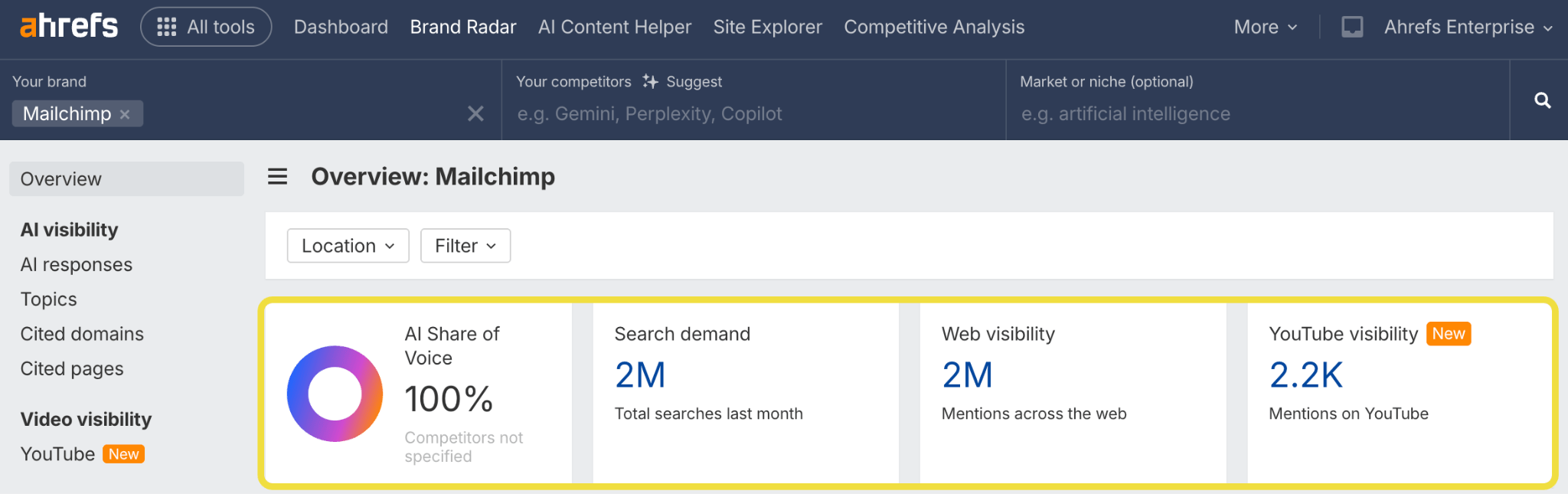Toggle the sidebar hamburger menu
1568x494 pixels.
277,177
